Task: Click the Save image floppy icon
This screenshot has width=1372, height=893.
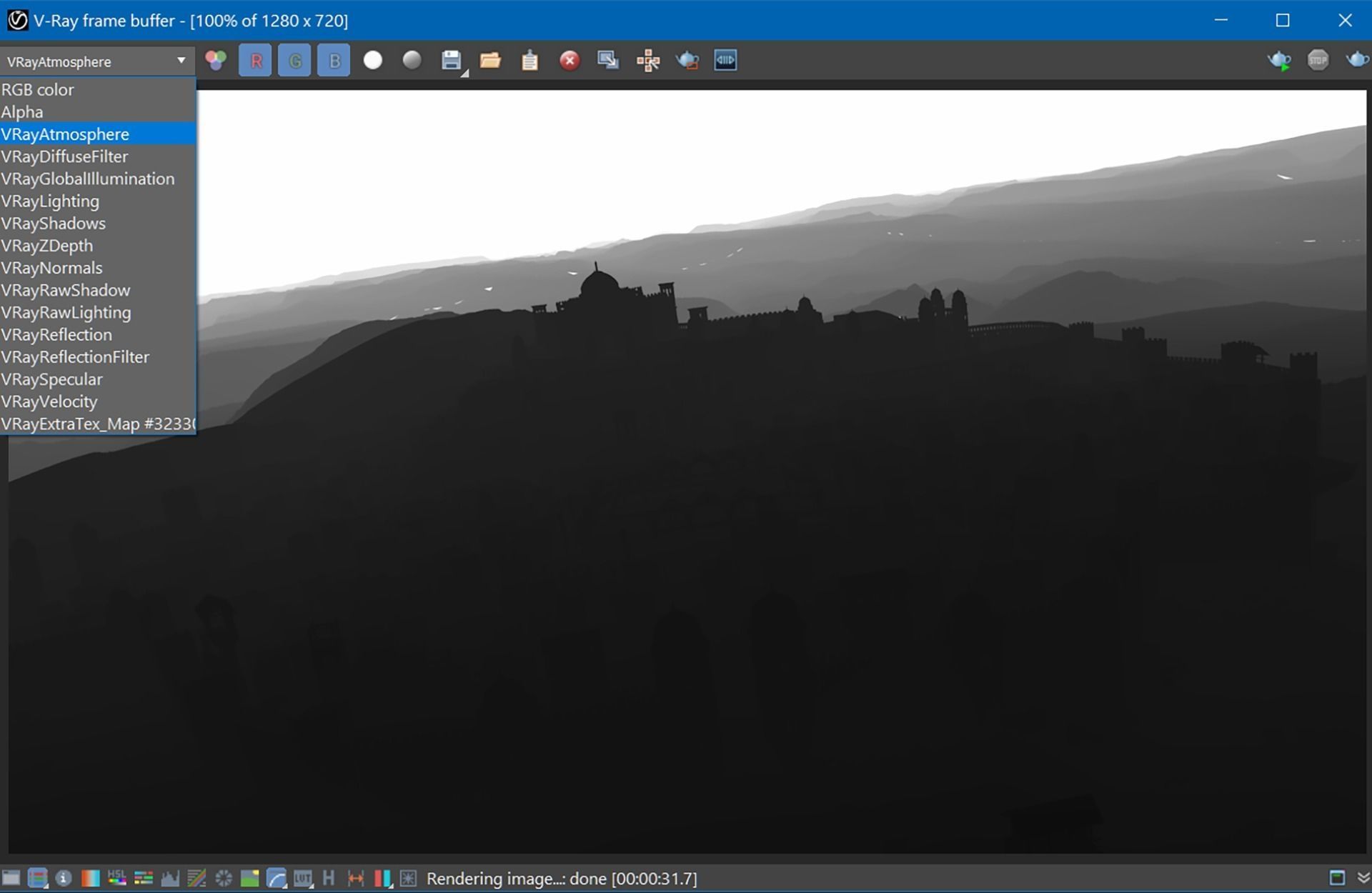Action: tap(451, 61)
